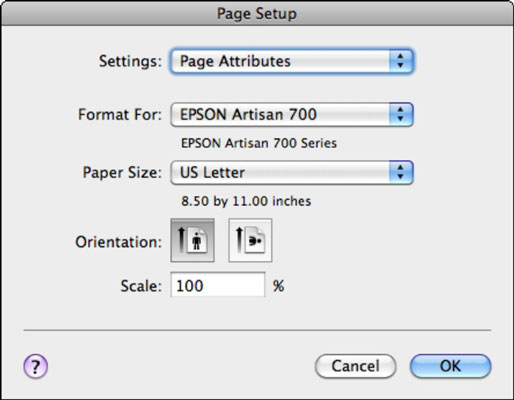Click the Settings popup arrow stepper
This screenshot has width=514, height=400.
[x=401, y=61]
